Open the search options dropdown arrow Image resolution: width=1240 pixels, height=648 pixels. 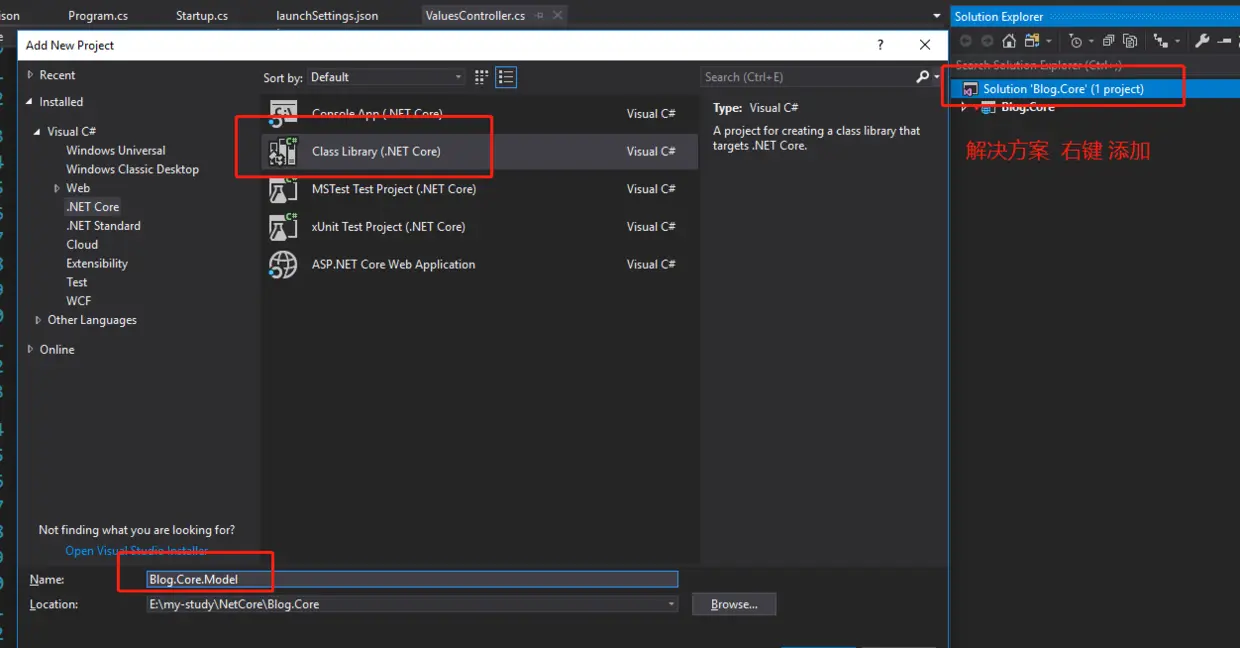tap(936, 77)
